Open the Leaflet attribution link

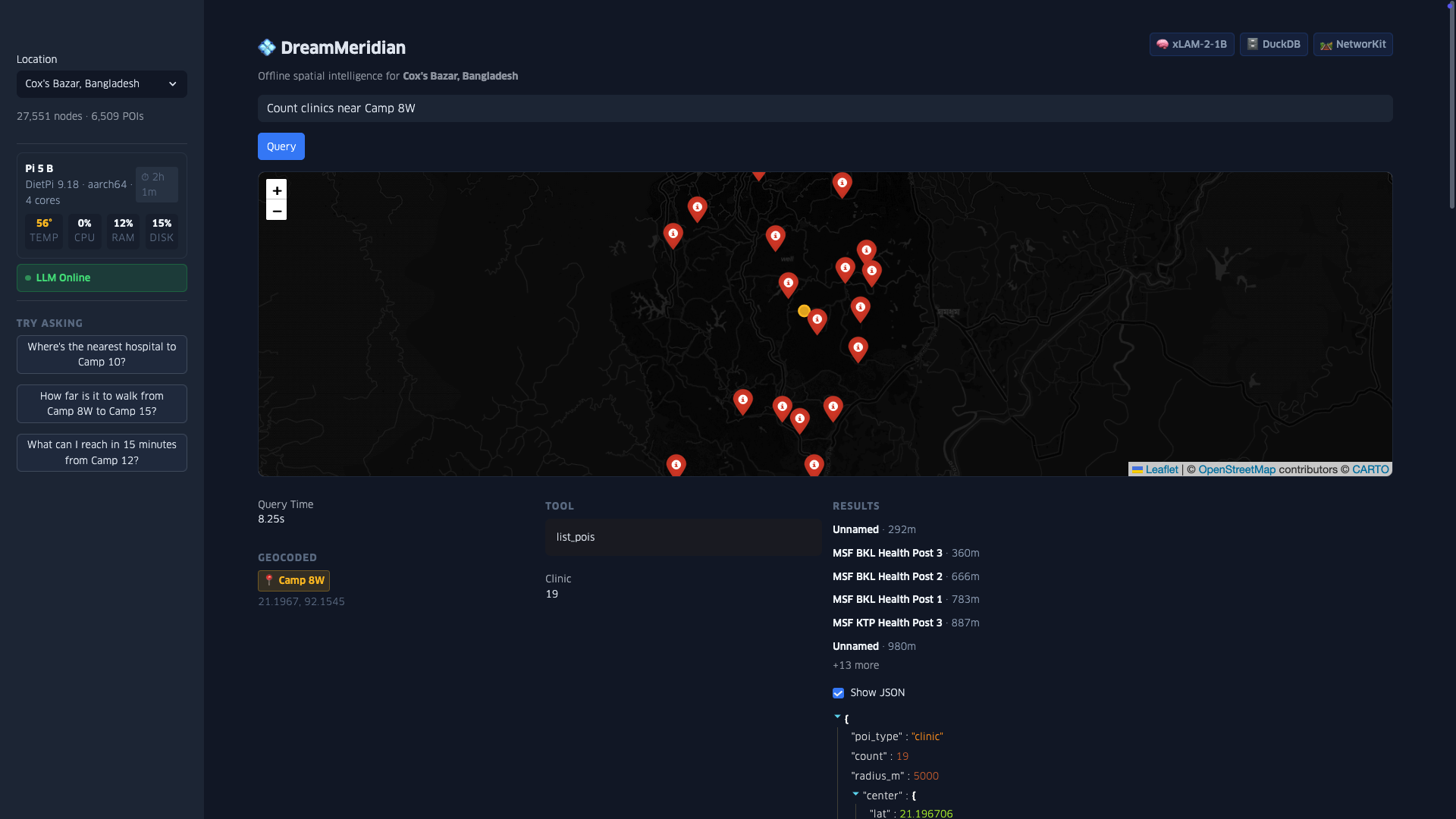pyautogui.click(x=1161, y=469)
